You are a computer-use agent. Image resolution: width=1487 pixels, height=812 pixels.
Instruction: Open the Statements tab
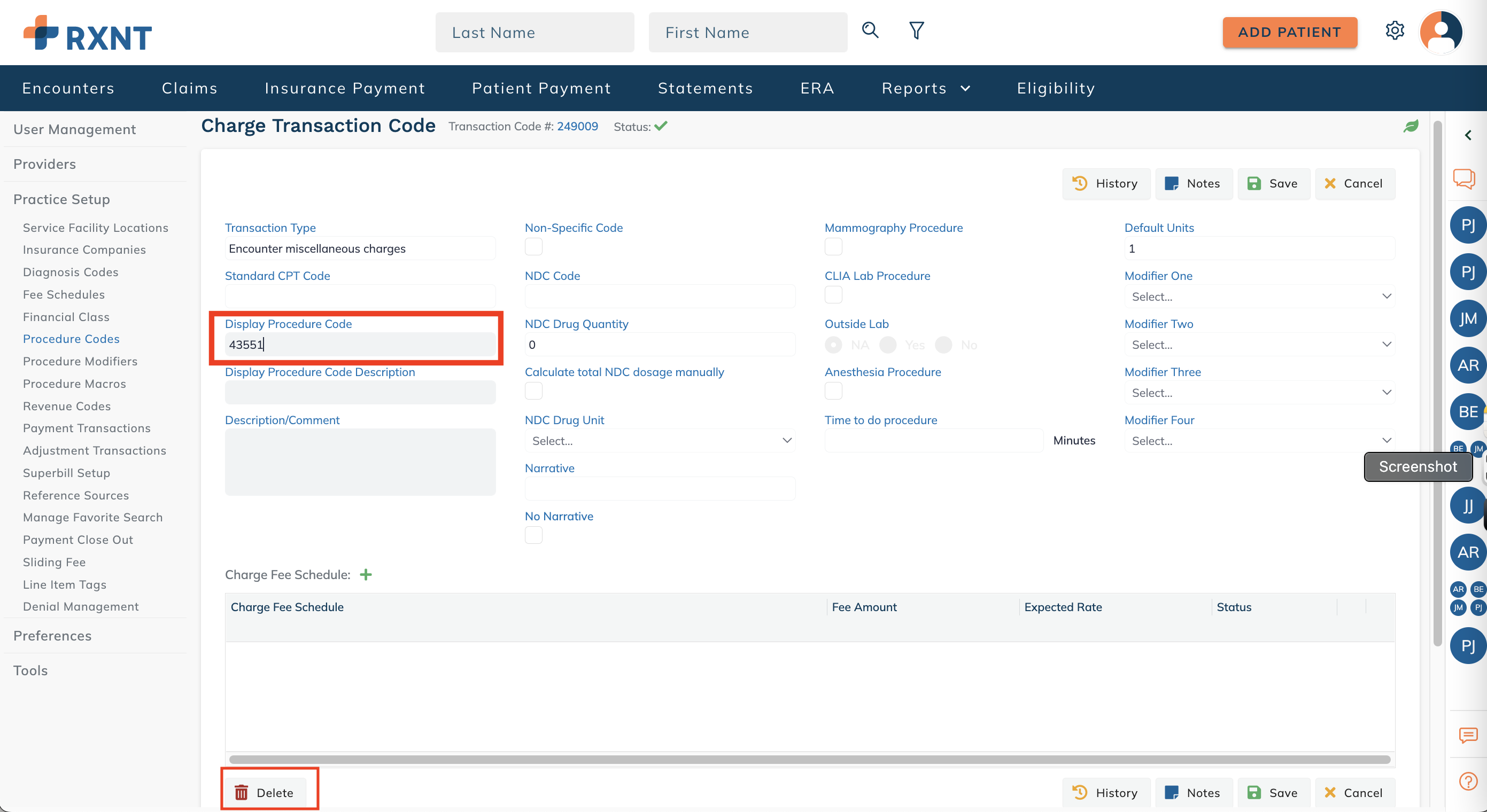(706, 88)
